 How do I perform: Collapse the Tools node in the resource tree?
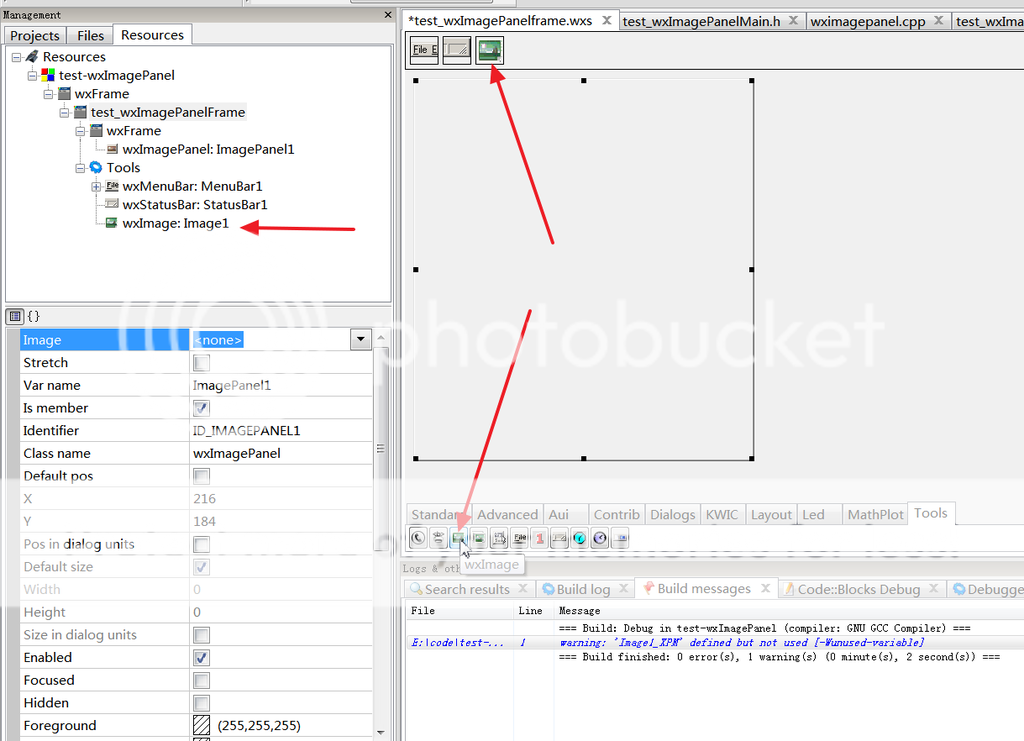coord(80,167)
